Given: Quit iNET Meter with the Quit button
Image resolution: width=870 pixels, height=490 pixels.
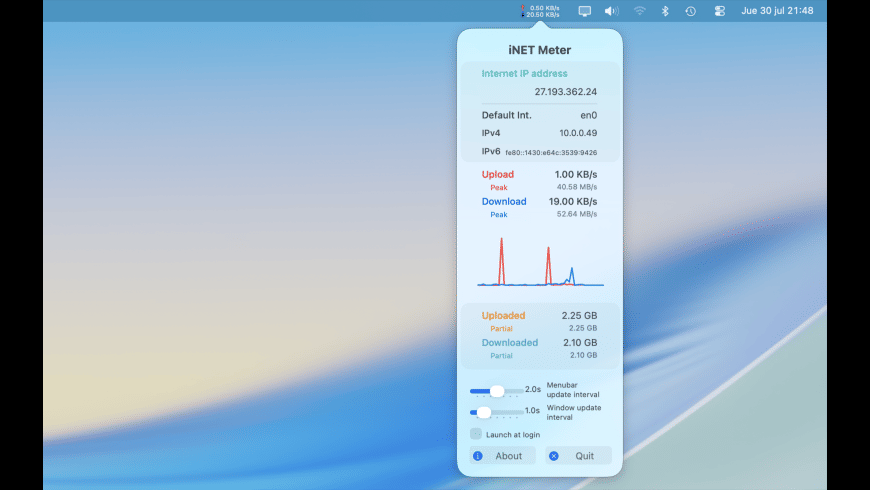Looking at the screenshot, I should pos(578,456).
